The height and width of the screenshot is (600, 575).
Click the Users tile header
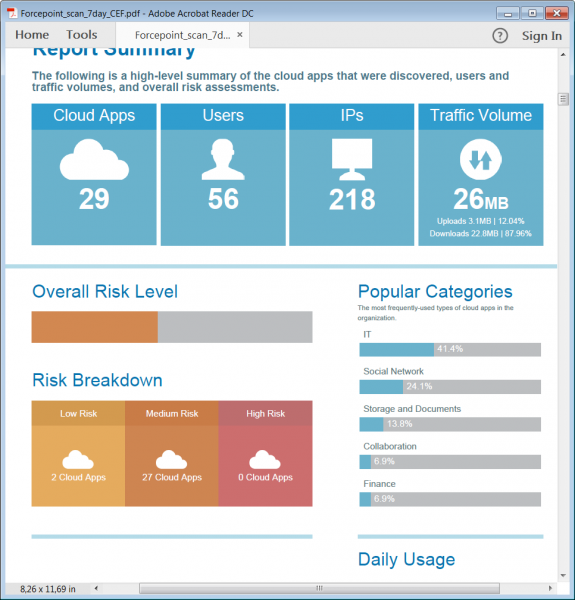coord(223,116)
